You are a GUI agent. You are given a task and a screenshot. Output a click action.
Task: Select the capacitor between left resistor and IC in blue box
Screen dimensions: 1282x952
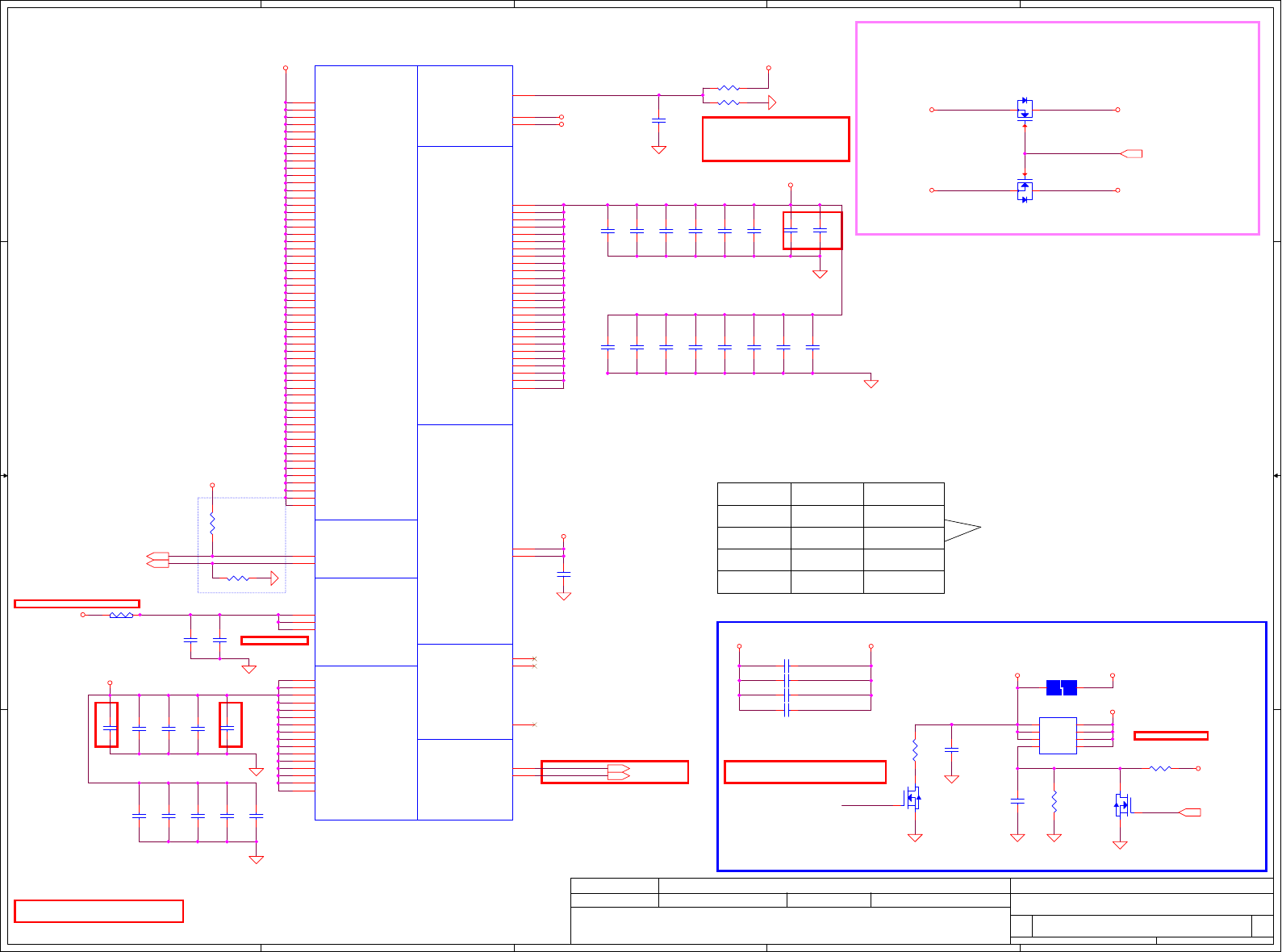click(x=951, y=749)
